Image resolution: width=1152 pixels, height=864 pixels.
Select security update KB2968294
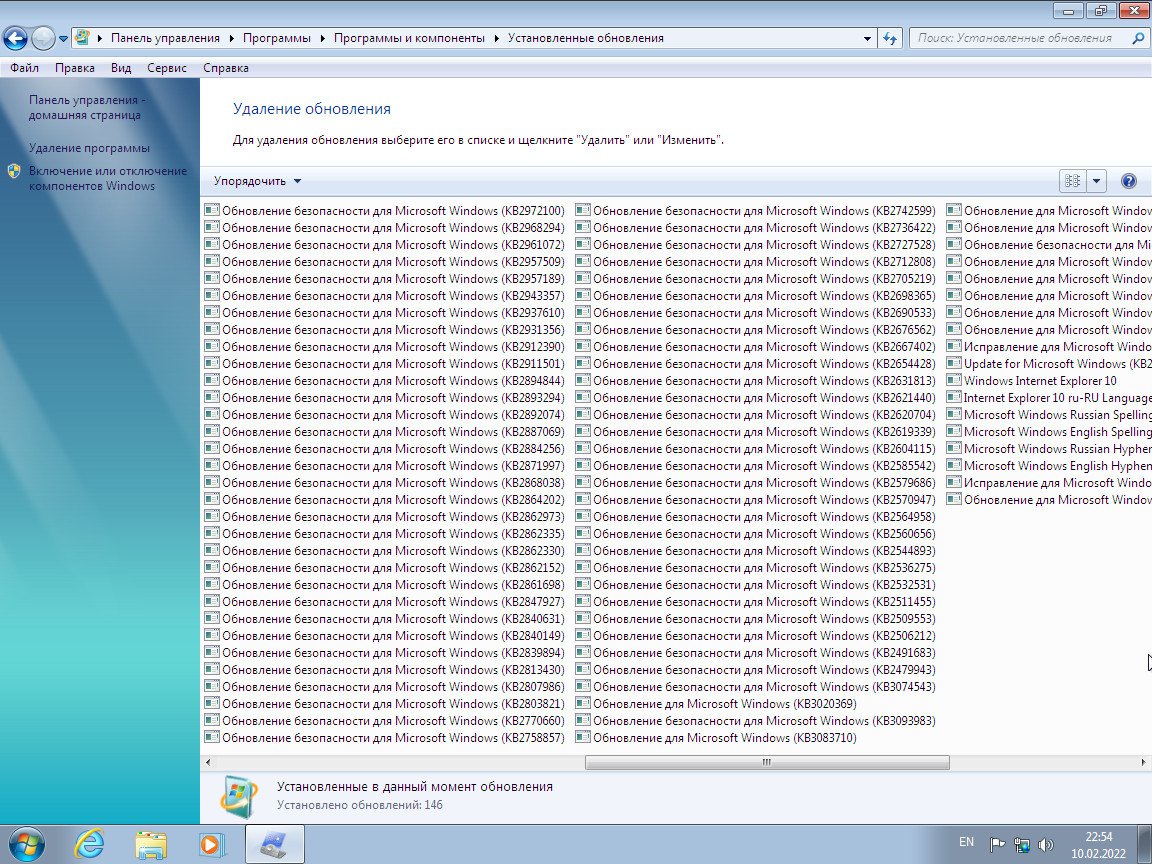tap(385, 228)
